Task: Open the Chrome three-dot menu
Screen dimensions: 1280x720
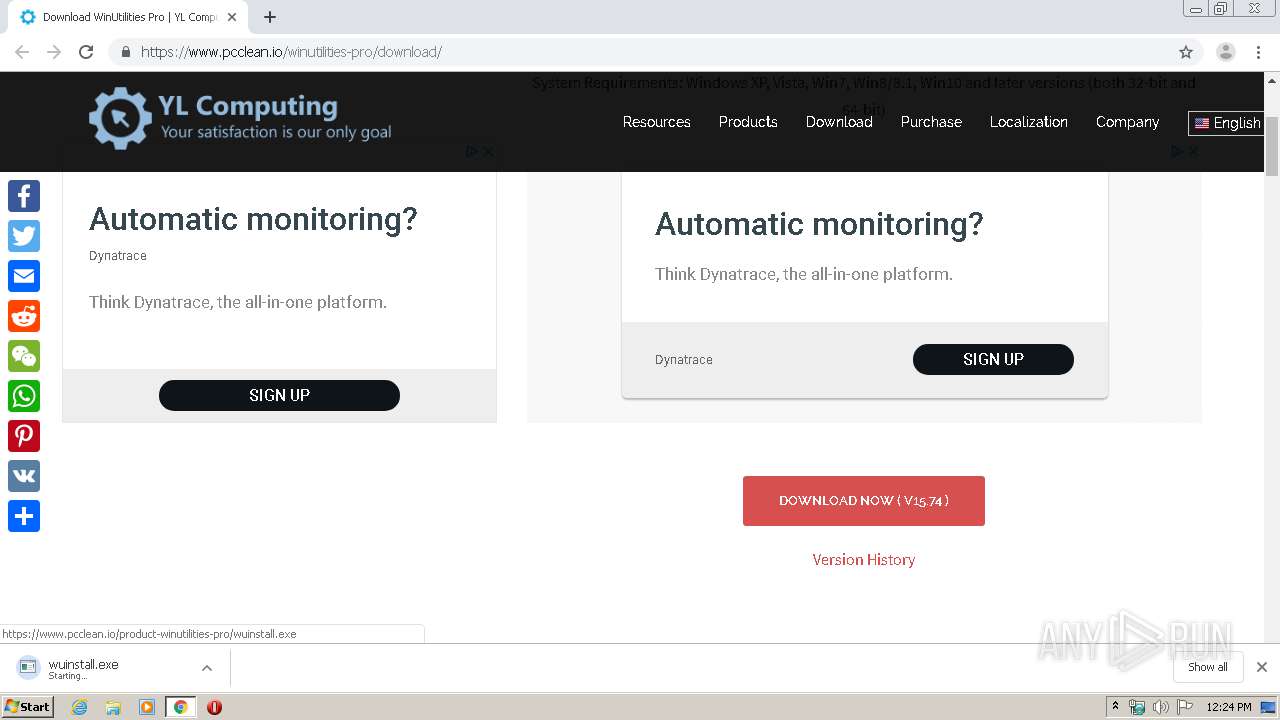Action: 1258,52
